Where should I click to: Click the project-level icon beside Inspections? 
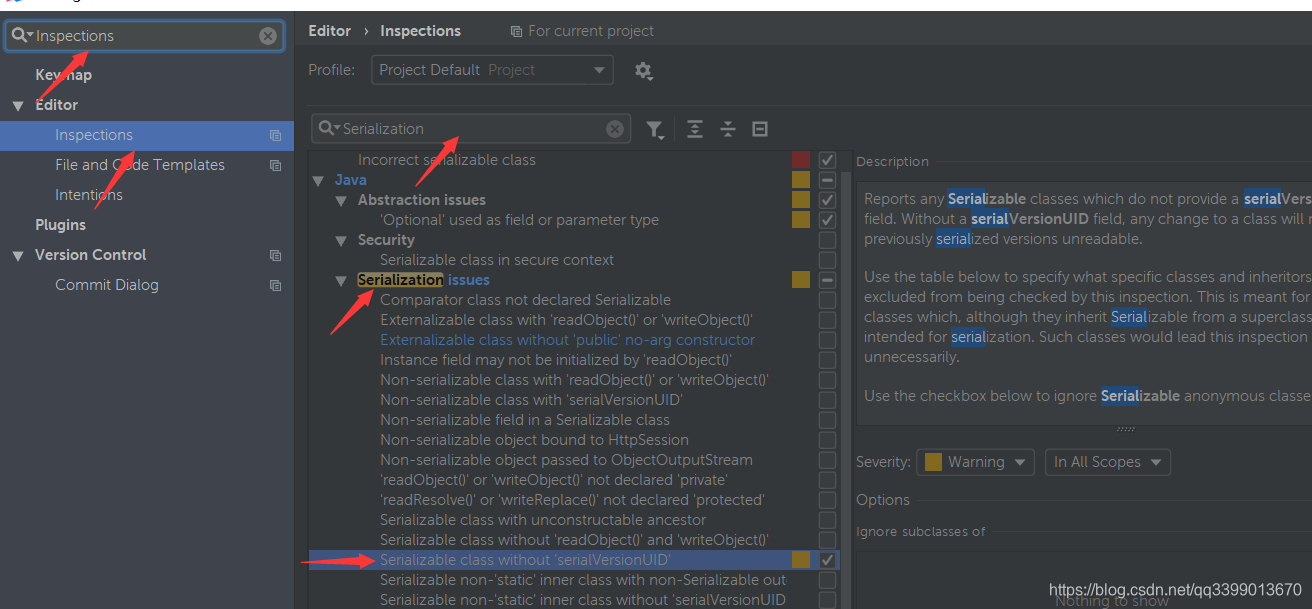(275, 135)
